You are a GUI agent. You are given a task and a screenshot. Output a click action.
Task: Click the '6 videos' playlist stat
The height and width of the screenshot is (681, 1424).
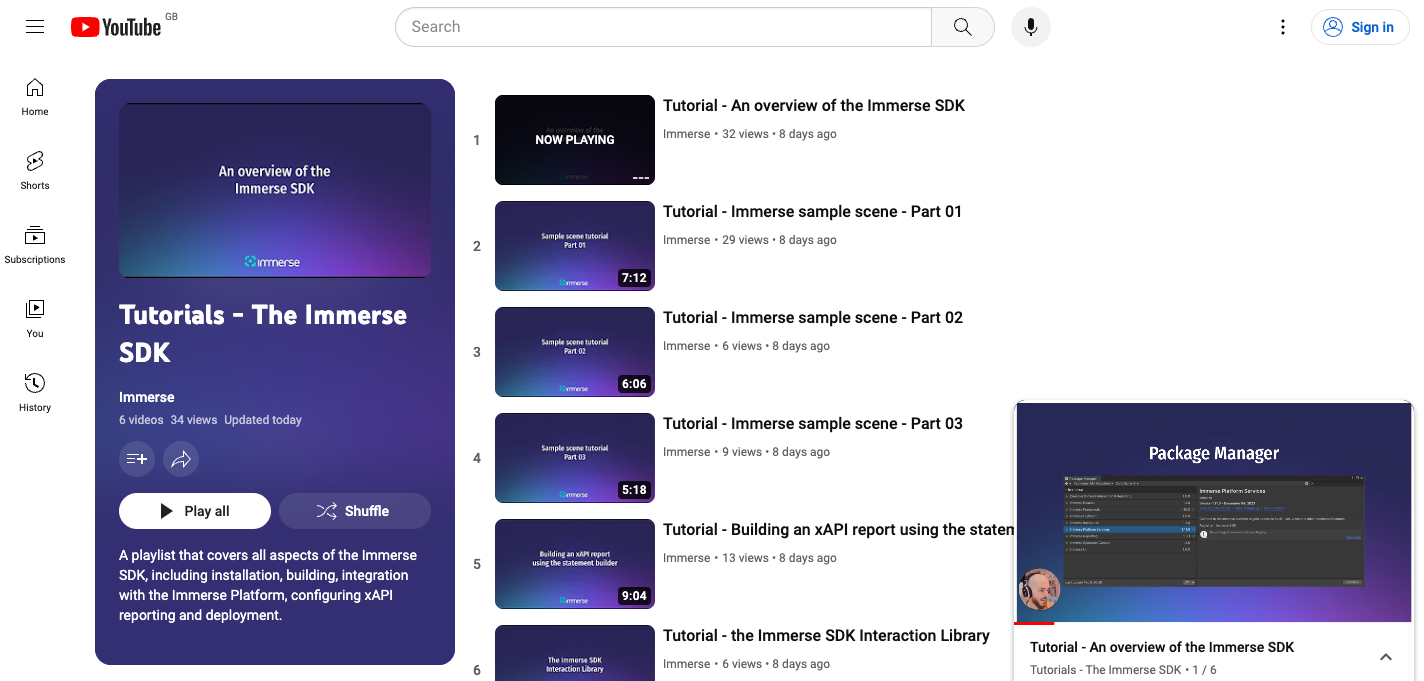(141, 420)
